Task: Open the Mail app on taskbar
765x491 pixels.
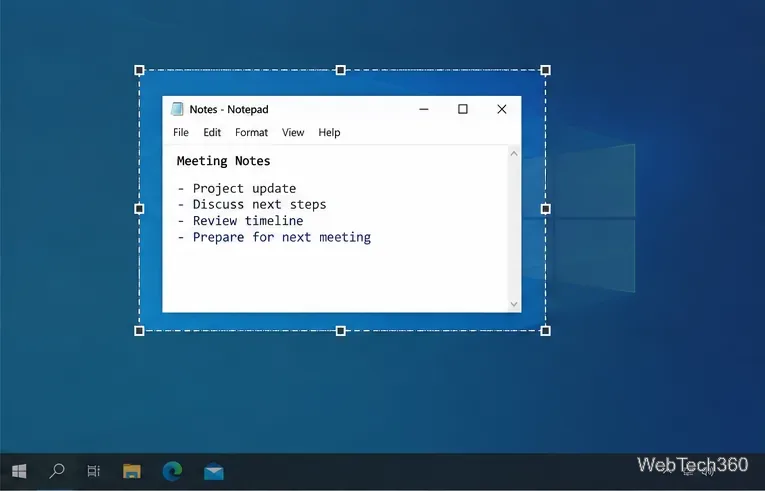Action: click(x=214, y=471)
